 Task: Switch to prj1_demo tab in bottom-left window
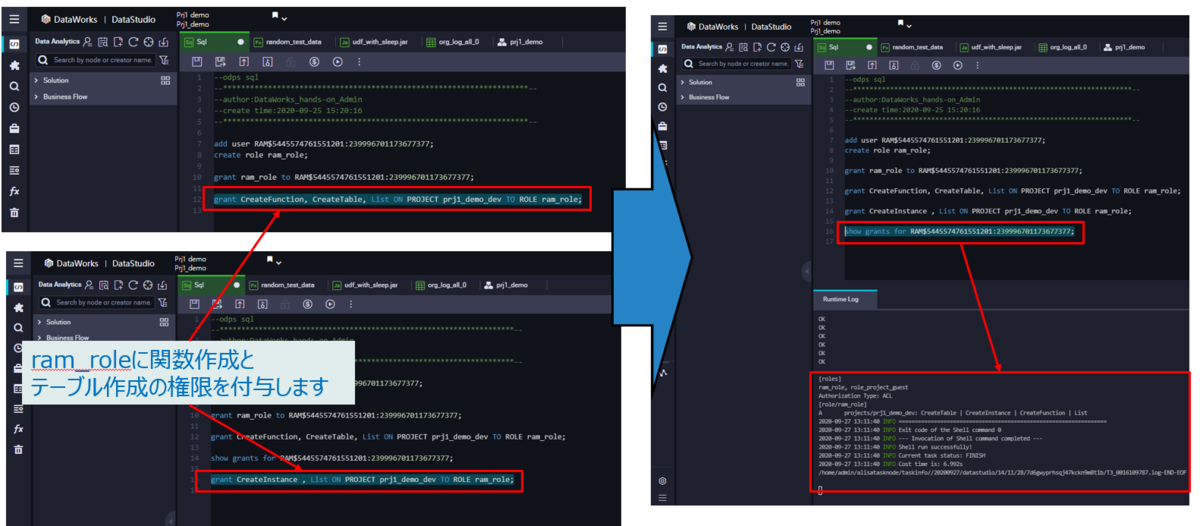505,285
